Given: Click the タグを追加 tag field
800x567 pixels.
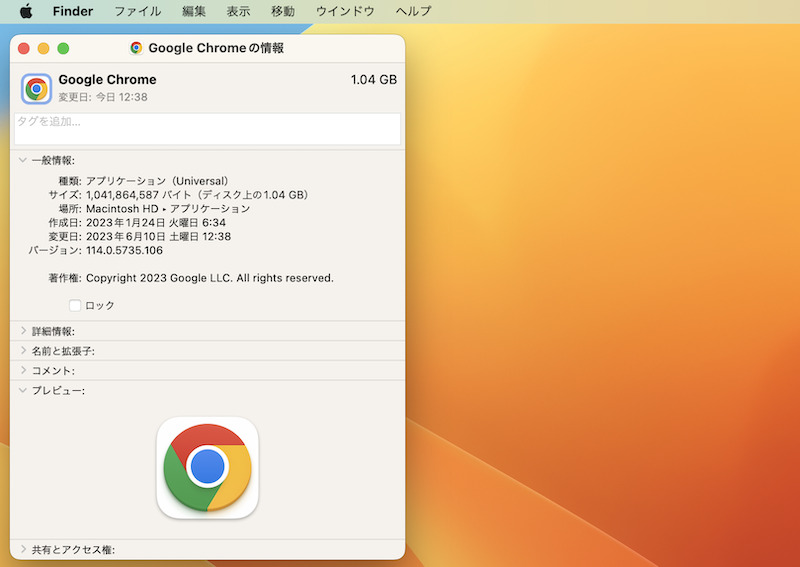Looking at the screenshot, I should 207,128.
